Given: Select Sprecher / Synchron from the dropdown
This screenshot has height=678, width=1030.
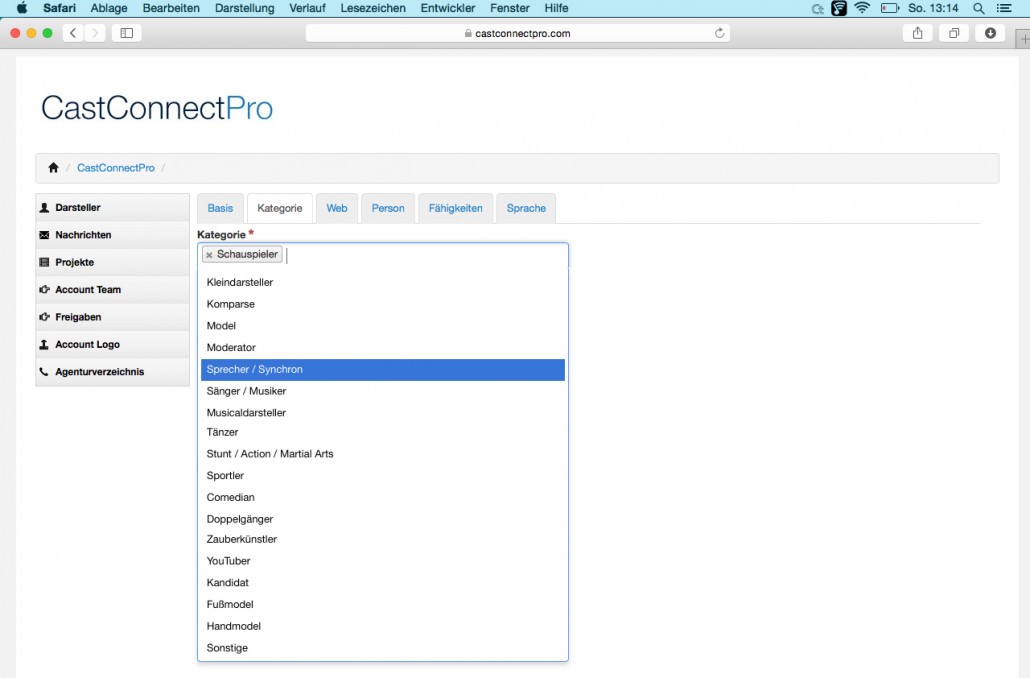Looking at the screenshot, I should pos(383,369).
